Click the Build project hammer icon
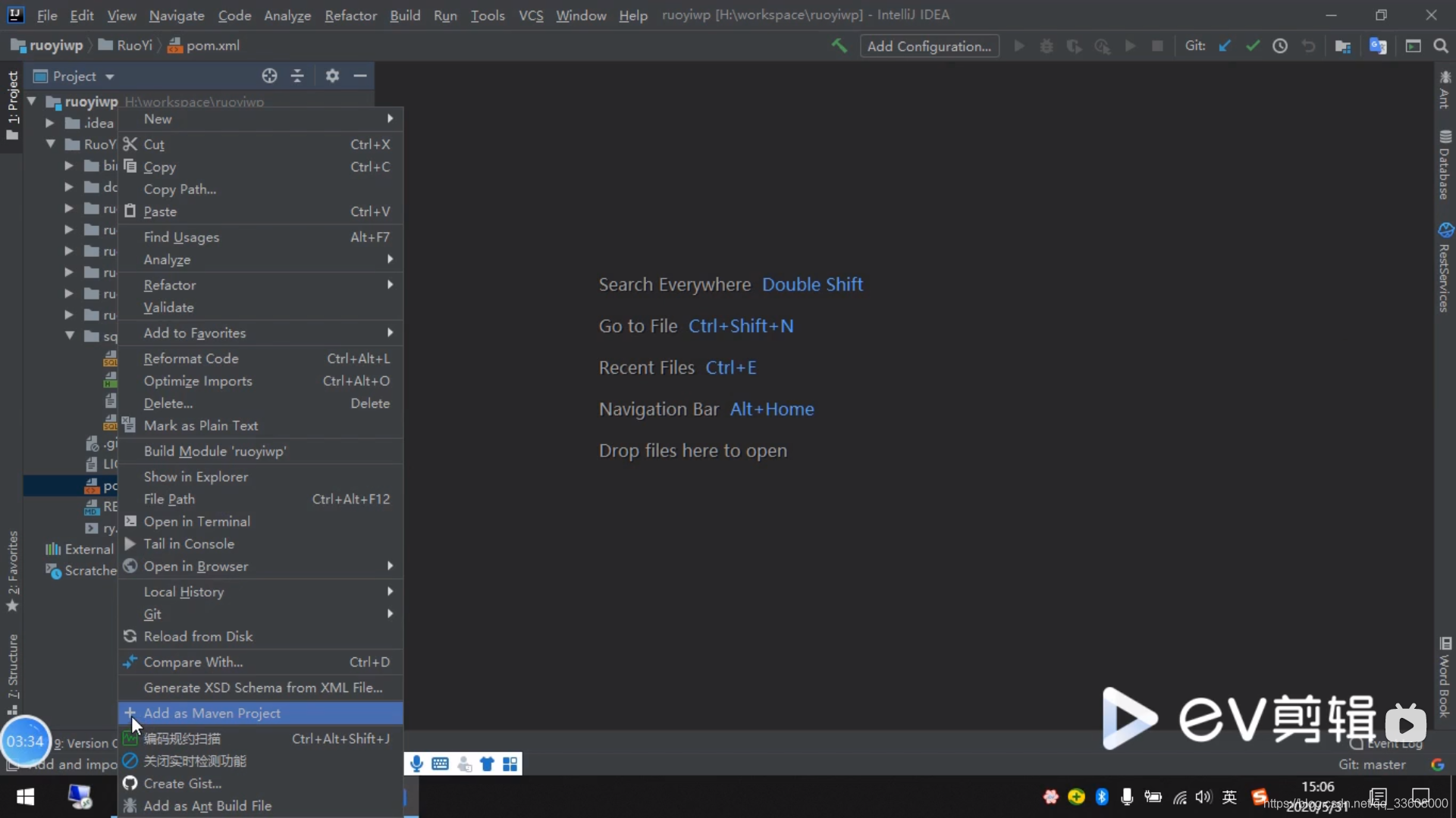Screen dimensions: 1456x818 tap(839, 45)
